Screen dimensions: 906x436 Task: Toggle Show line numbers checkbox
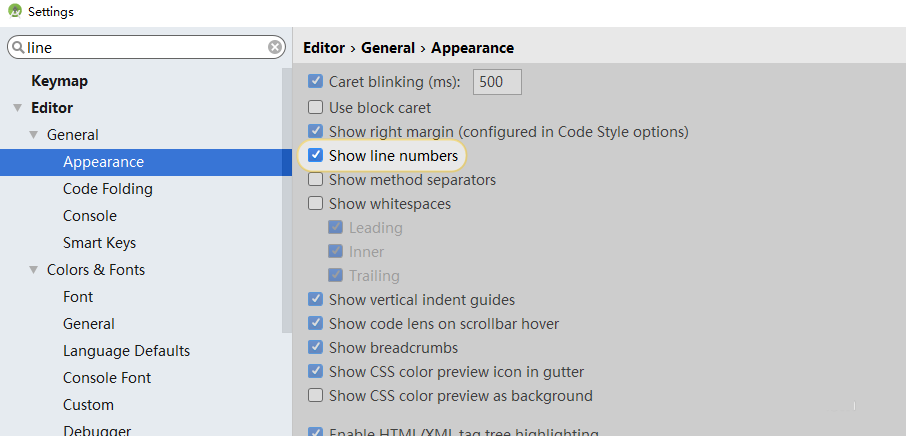tap(316, 156)
